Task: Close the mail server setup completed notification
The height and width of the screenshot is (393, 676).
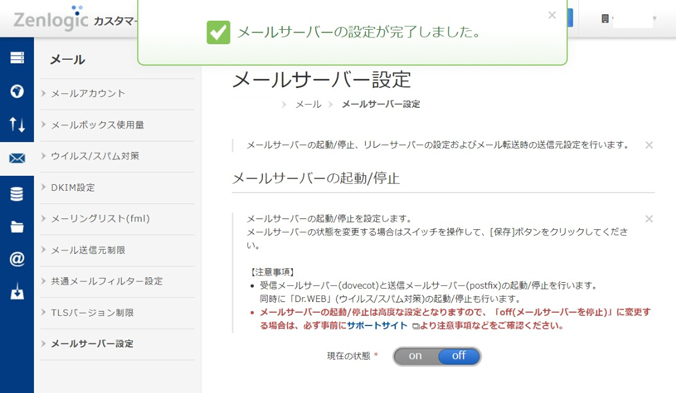Action: click(x=552, y=15)
